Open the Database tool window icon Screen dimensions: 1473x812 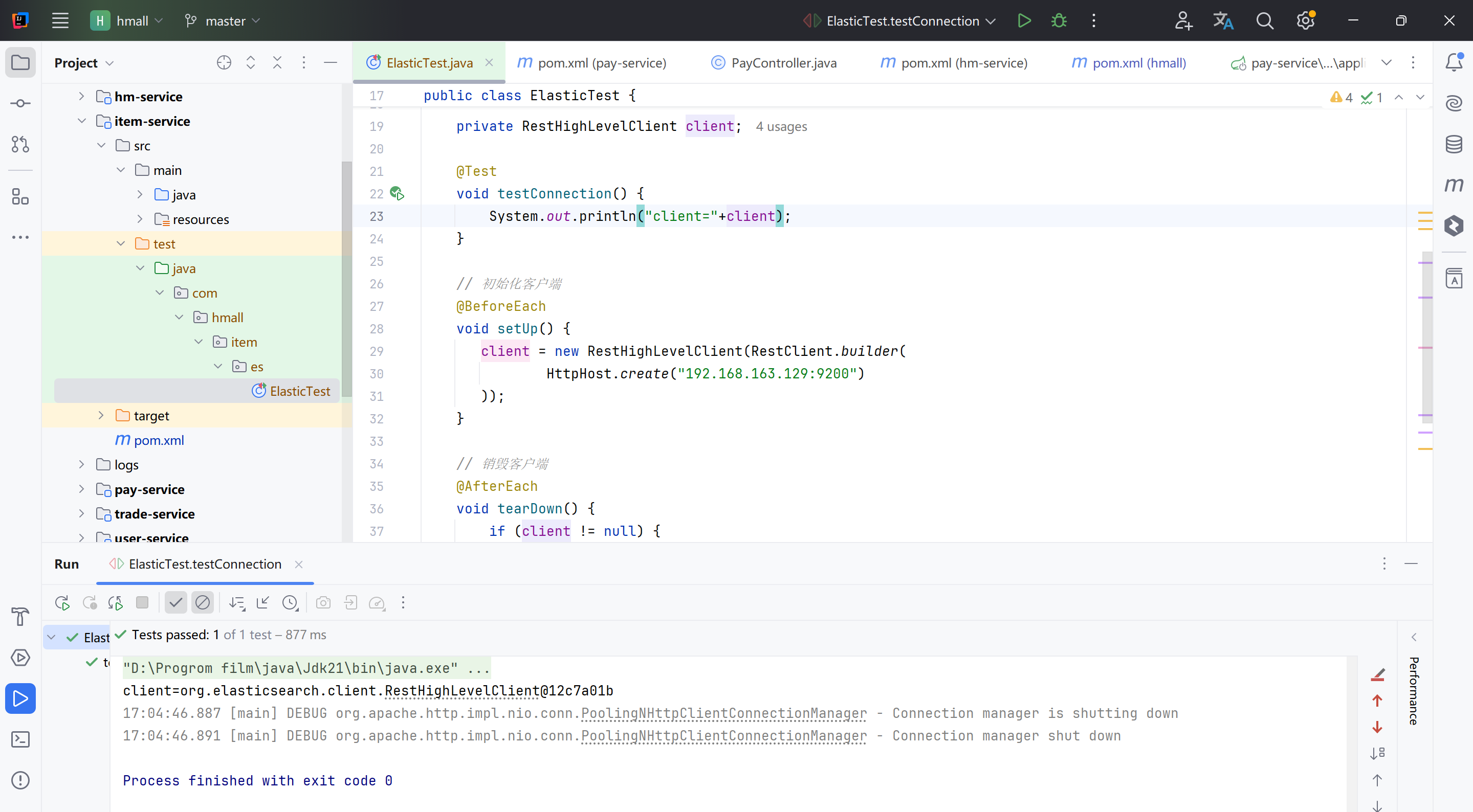1453,144
